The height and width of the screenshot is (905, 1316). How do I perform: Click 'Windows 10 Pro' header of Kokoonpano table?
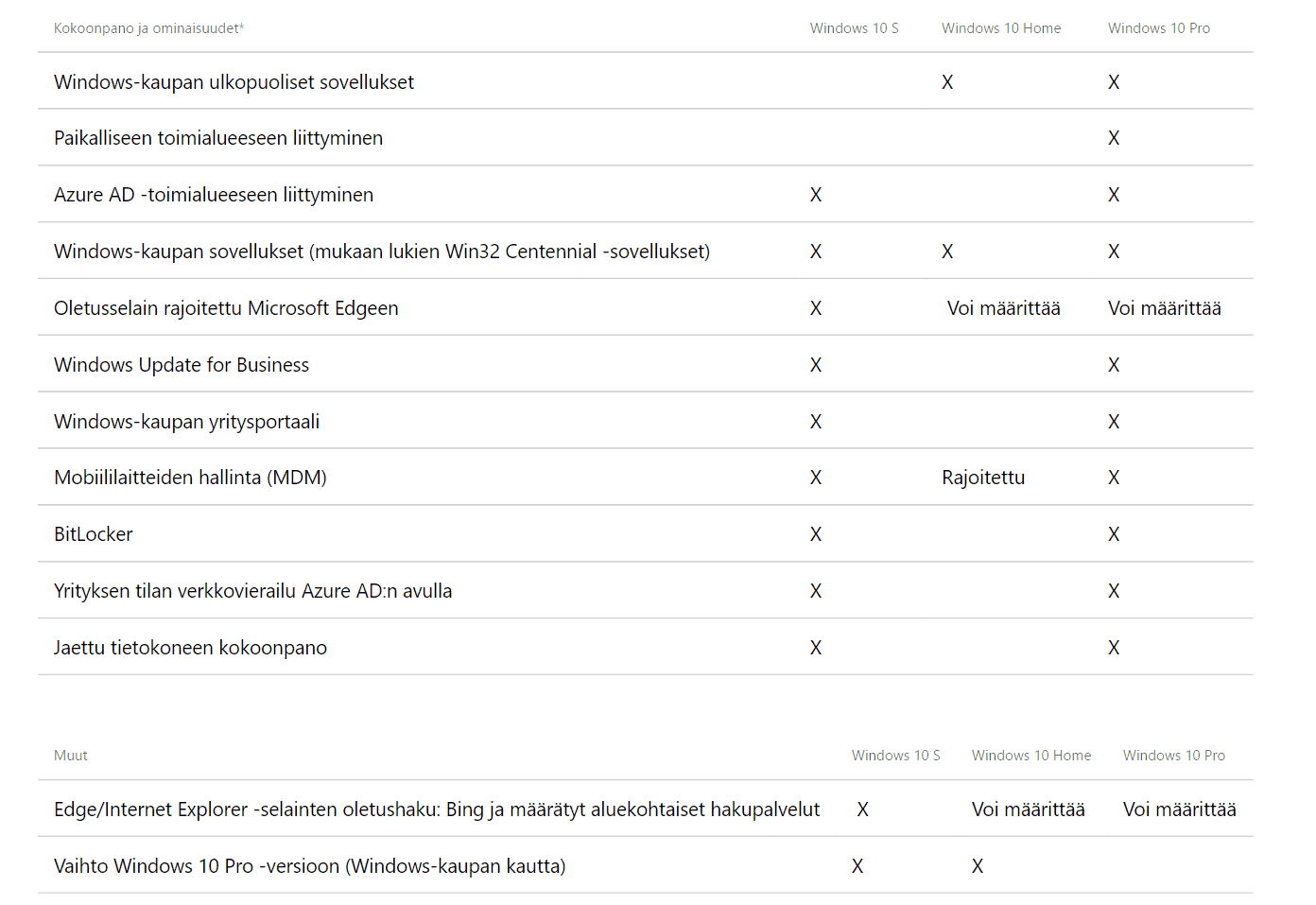tap(1158, 28)
